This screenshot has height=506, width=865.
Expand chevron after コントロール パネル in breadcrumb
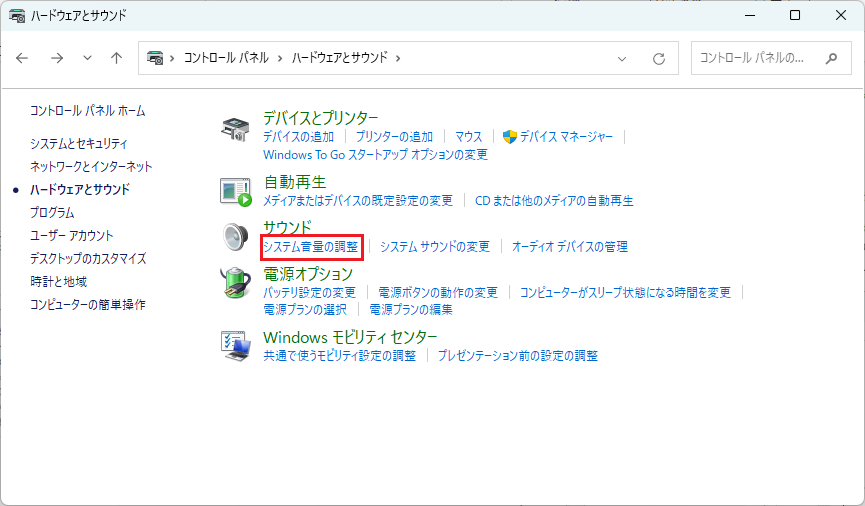[x=280, y=58]
